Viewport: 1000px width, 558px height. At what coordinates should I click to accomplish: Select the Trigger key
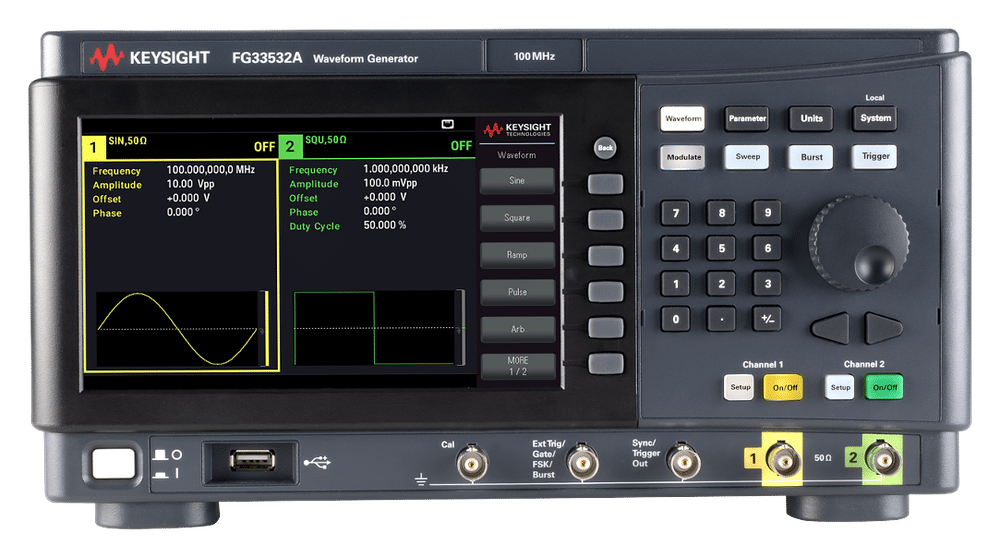pos(875,156)
